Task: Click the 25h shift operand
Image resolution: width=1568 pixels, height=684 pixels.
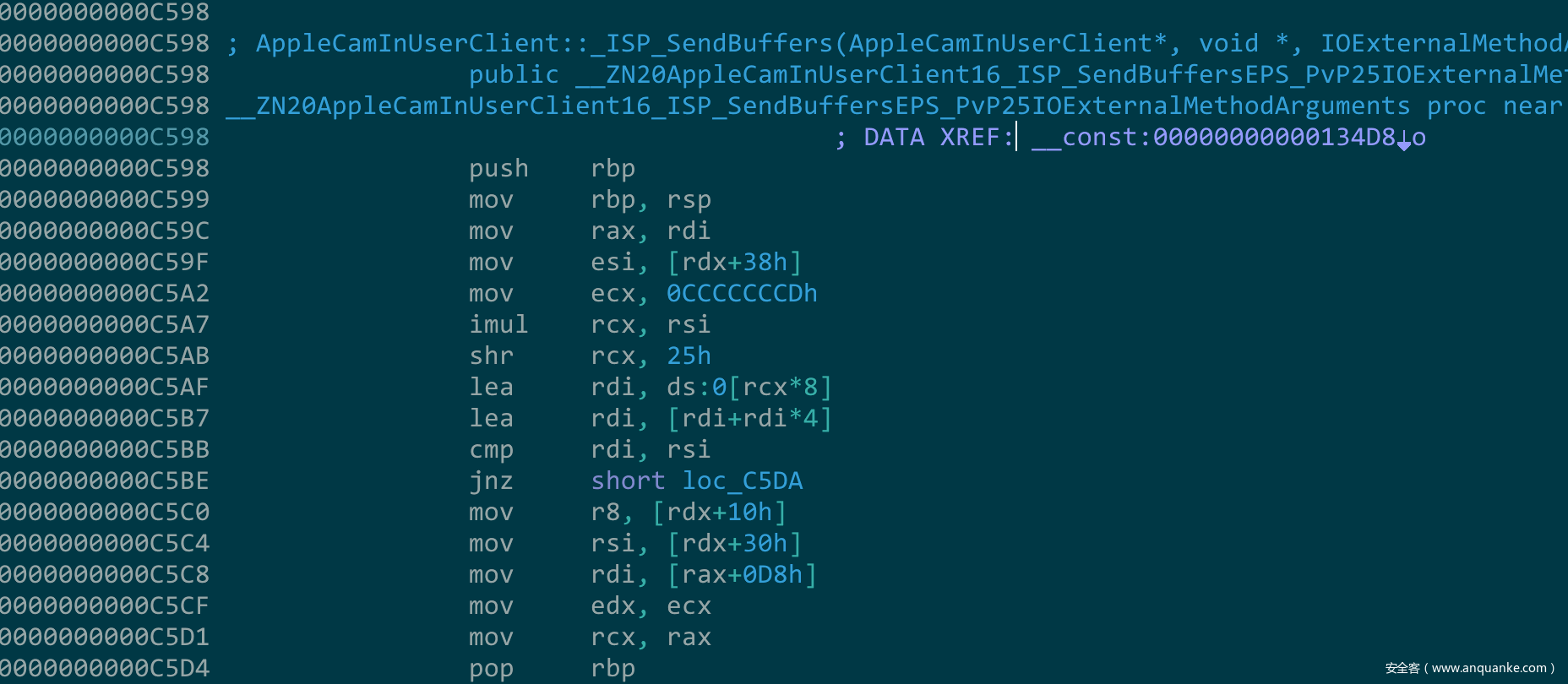Action: [689, 356]
